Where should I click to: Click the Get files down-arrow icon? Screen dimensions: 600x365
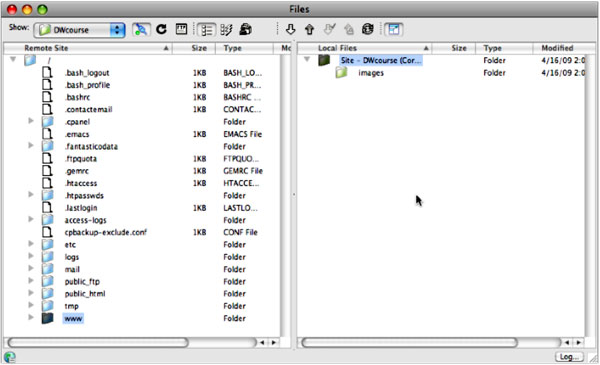[x=290, y=29]
